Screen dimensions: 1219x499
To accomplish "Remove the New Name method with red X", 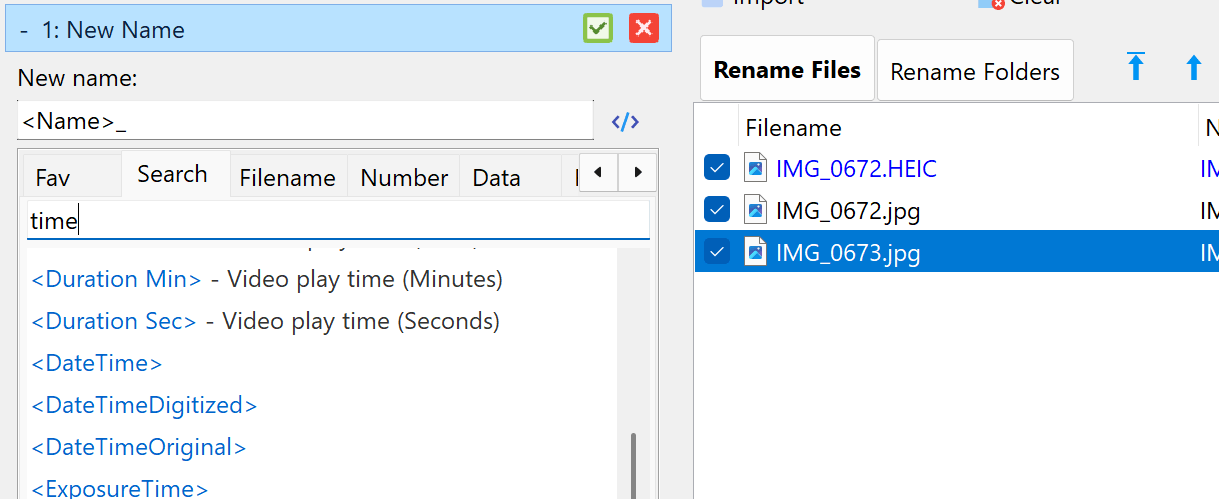I will [644, 29].
